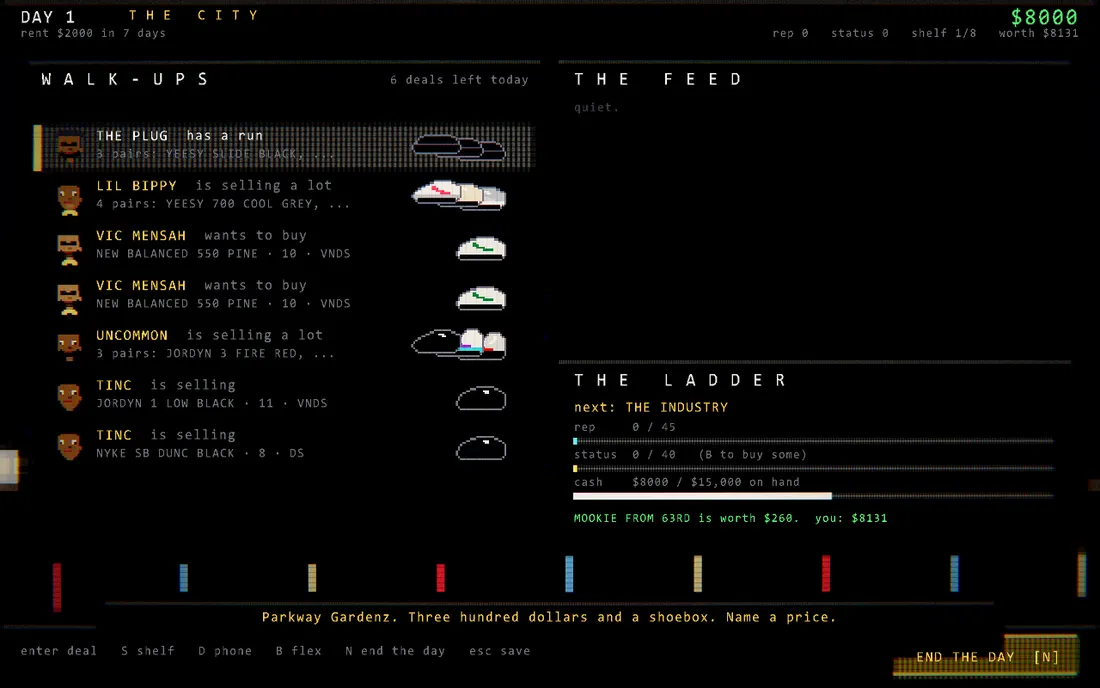This screenshot has width=1100, height=688.
Task: Click the $8000 cash balance display
Action: point(1044,17)
